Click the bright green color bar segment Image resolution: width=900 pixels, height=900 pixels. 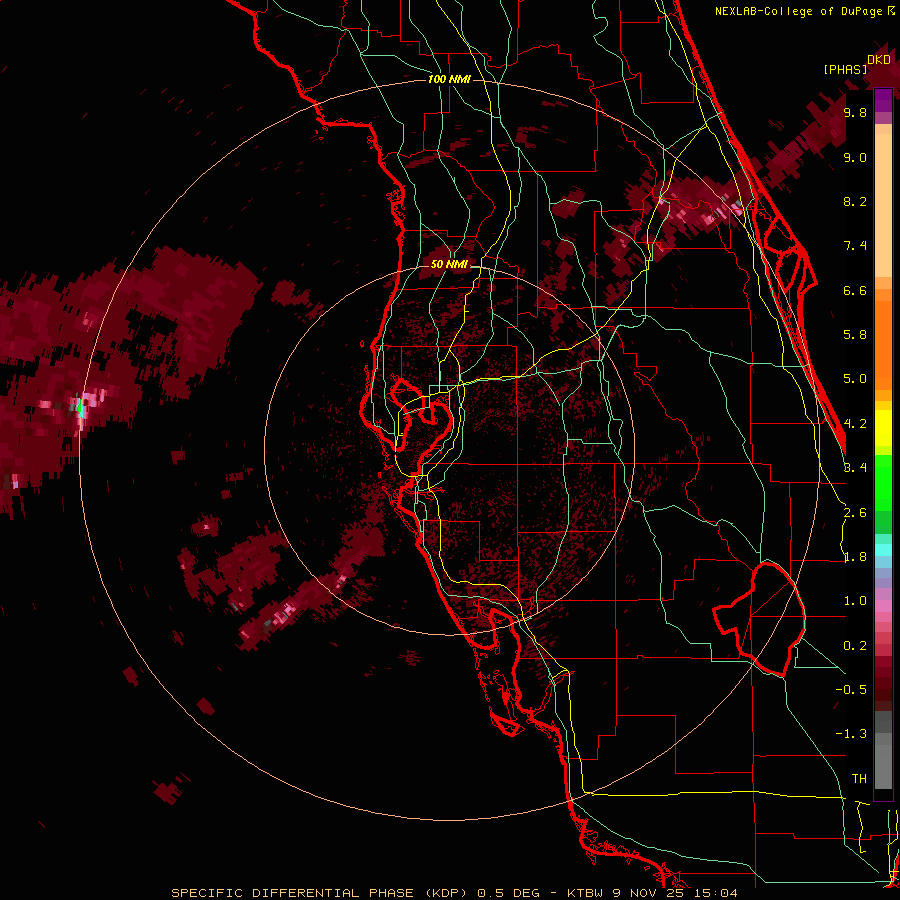pyautogui.click(x=883, y=483)
